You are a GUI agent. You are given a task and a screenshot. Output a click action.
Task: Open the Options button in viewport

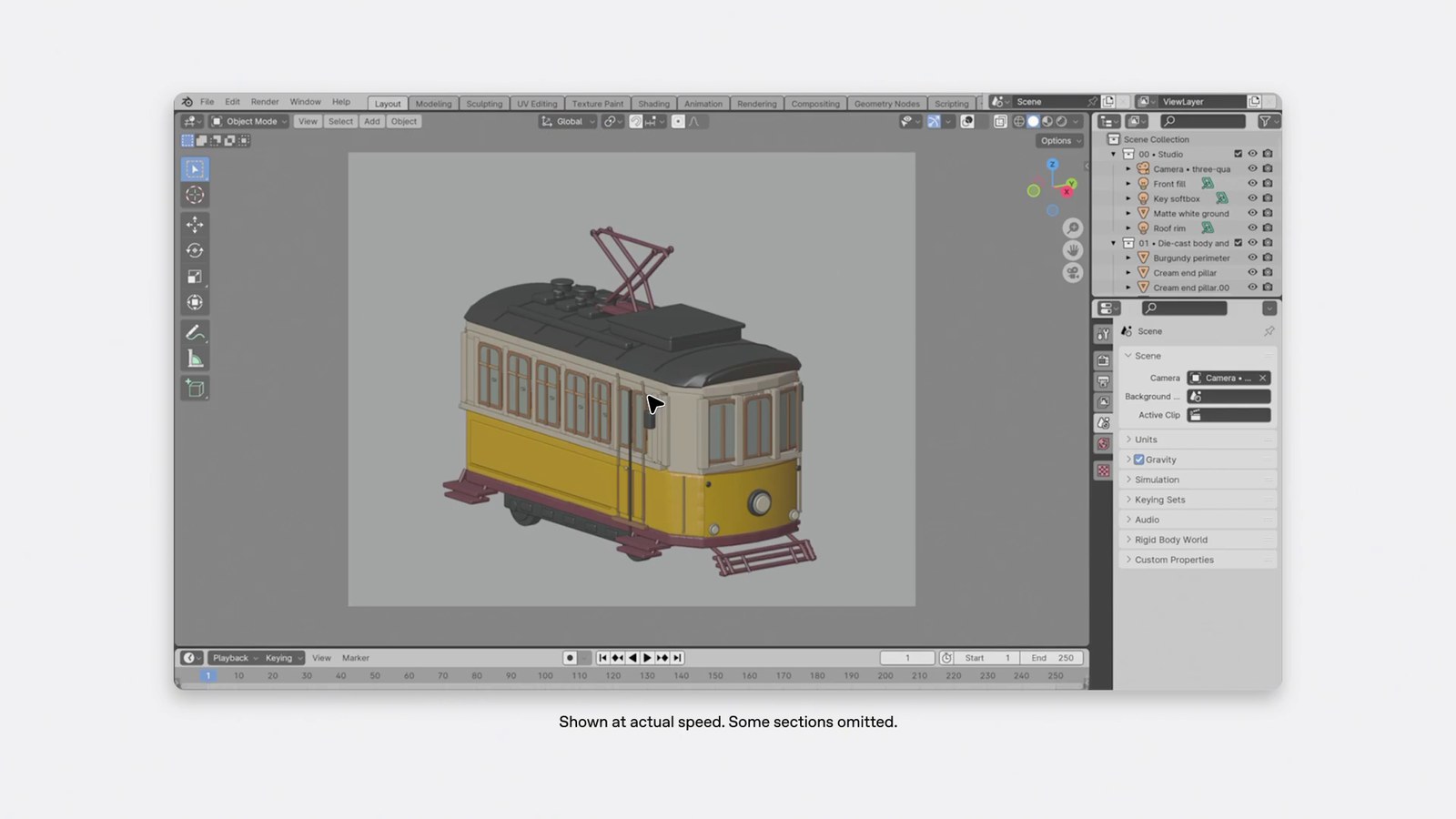point(1059,141)
